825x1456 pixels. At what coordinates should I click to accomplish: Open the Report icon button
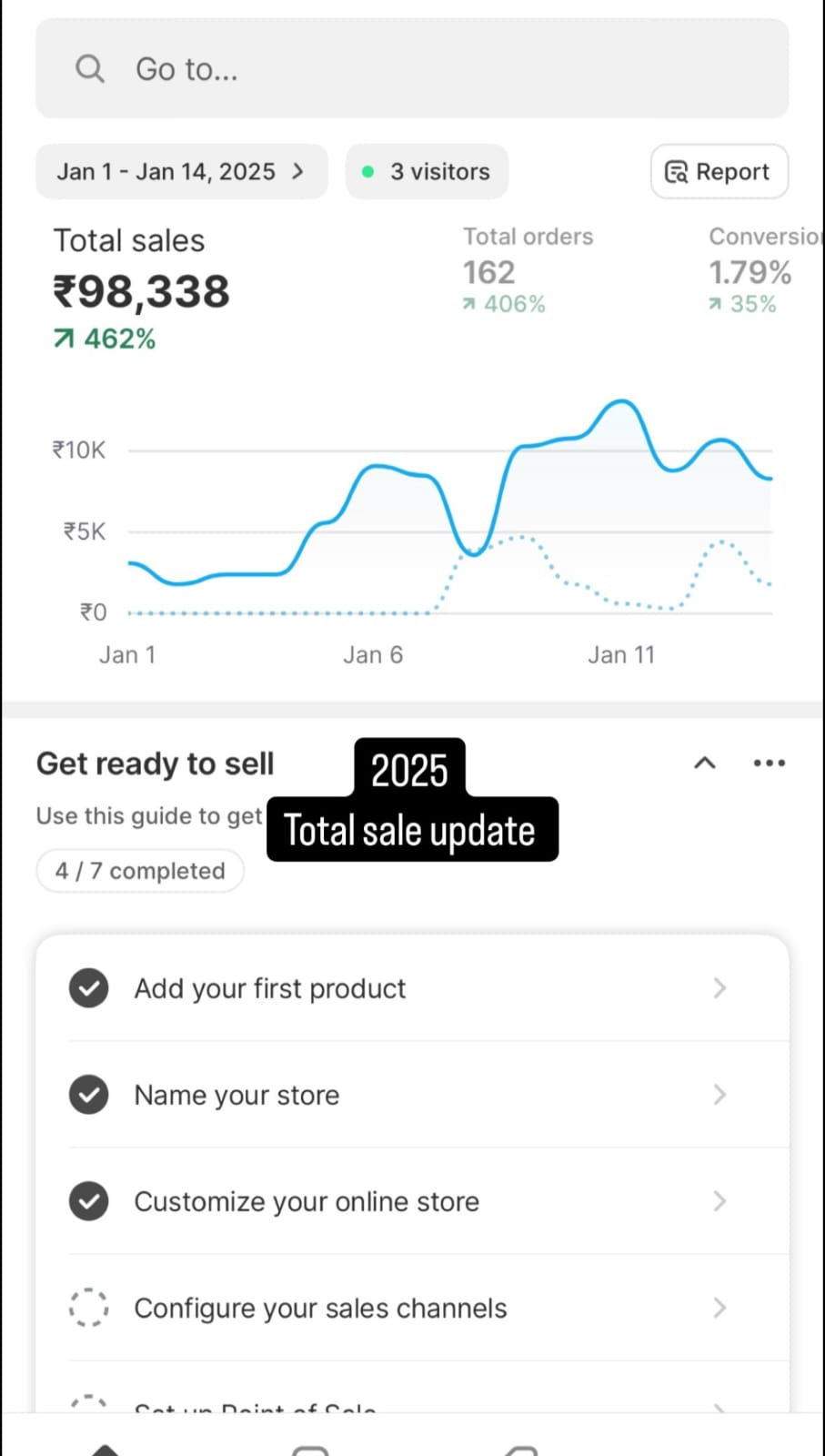coord(676,172)
